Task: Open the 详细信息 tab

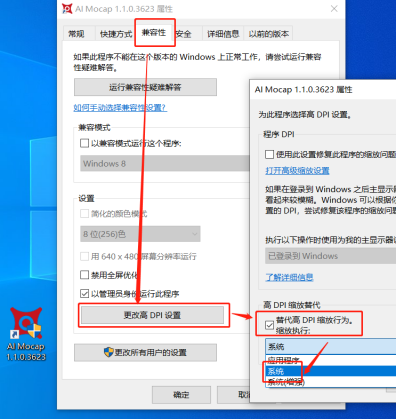Action: pyautogui.click(x=223, y=34)
